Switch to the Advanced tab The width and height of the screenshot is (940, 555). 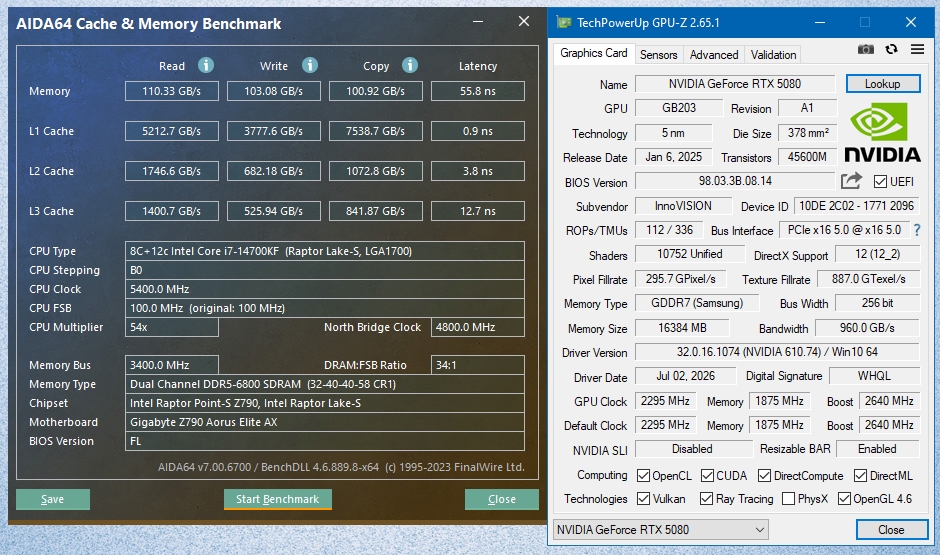pos(714,55)
